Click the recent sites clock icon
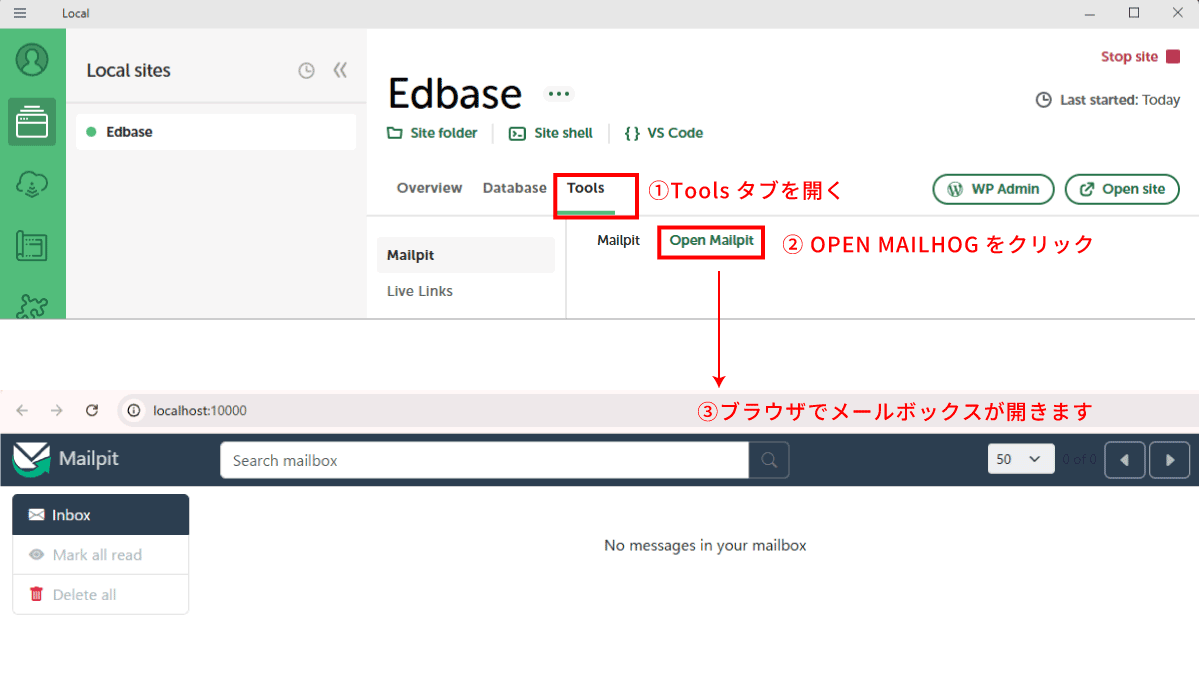This screenshot has width=1200, height=675. (307, 71)
